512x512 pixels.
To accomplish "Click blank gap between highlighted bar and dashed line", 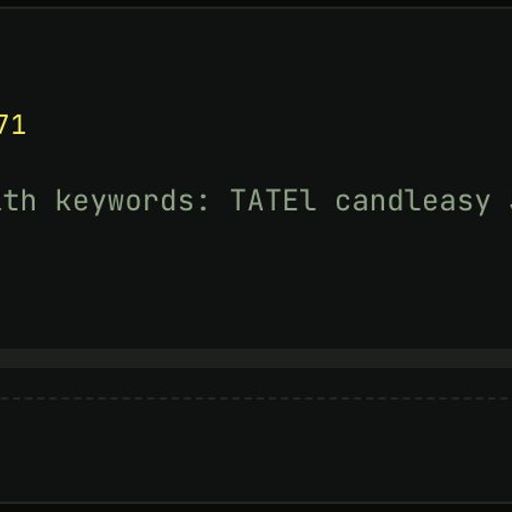I will 256,382.
